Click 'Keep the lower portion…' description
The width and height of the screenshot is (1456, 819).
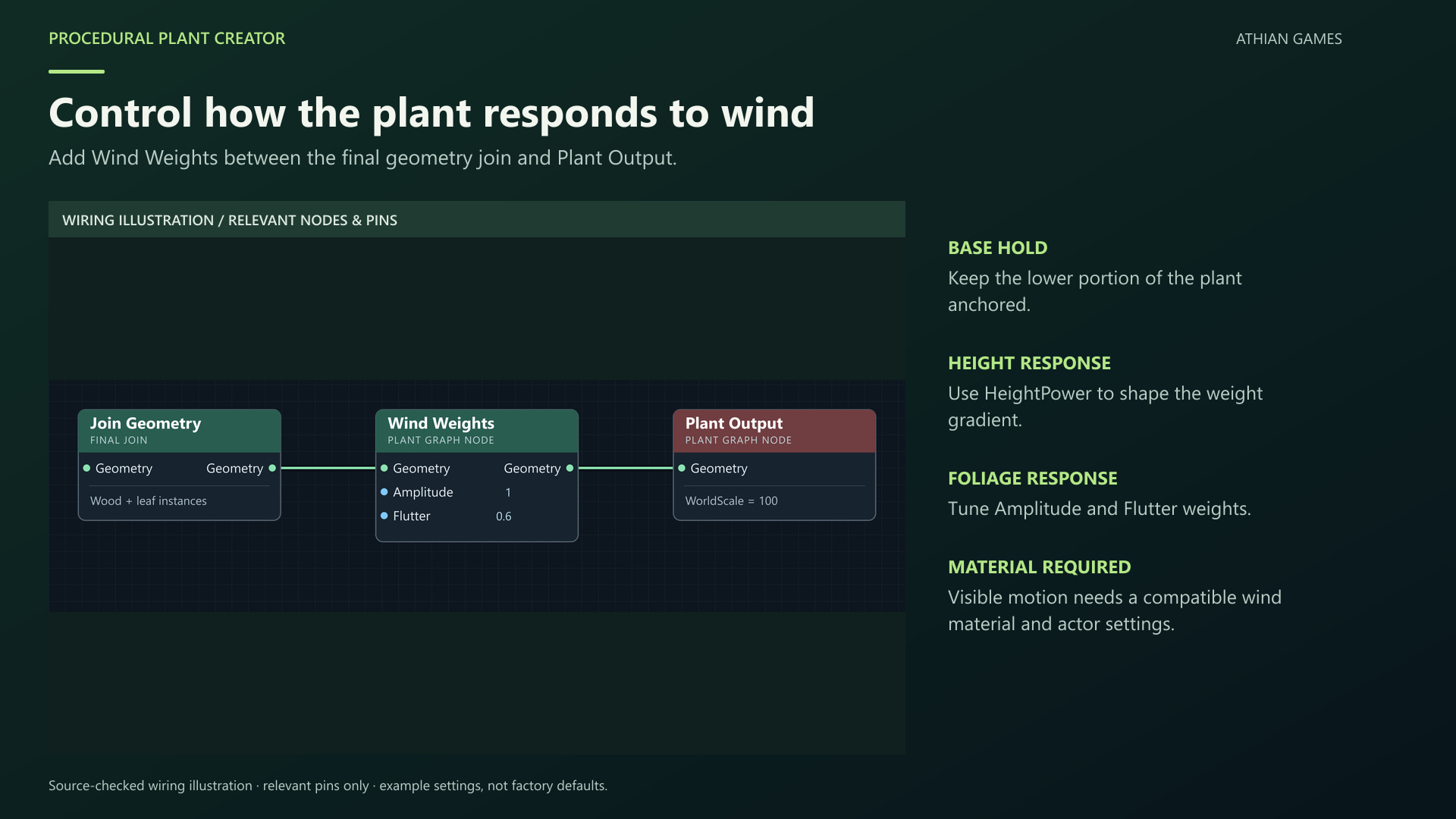1094,291
